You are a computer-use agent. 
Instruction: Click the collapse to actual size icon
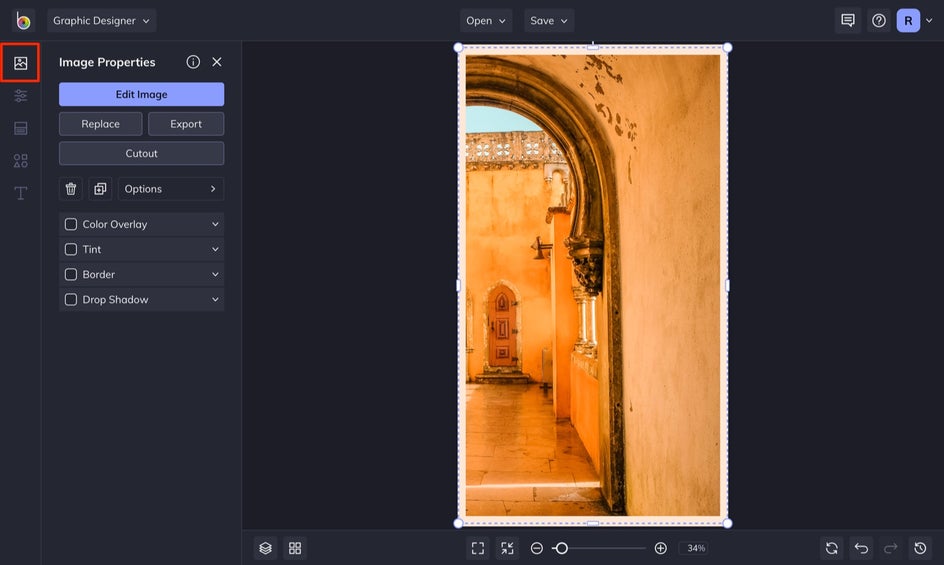[x=508, y=548]
